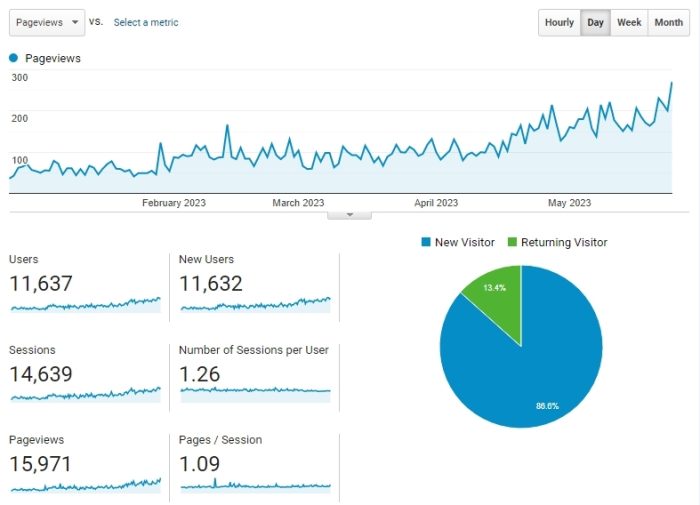The image size is (700, 505).
Task: Click the blue Pageviews legend dot
Action: click(13, 58)
